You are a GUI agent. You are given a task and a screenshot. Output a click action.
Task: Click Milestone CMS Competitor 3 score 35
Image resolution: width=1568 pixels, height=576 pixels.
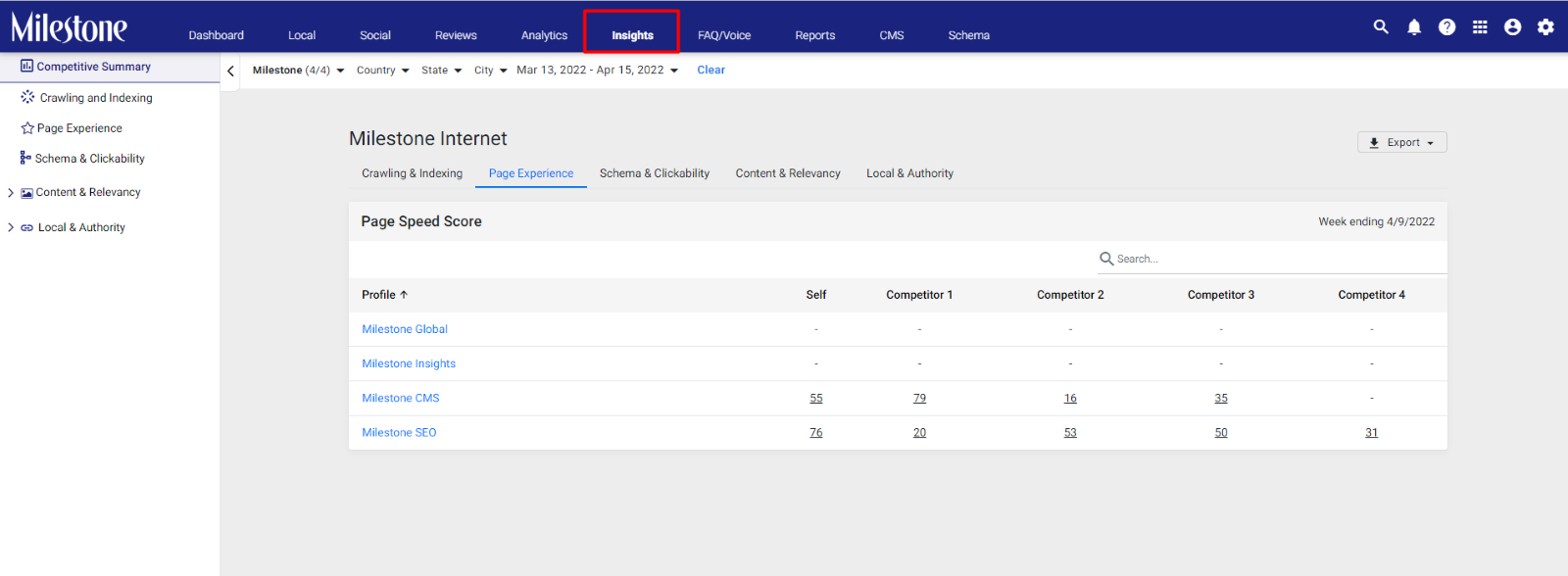1221,399
